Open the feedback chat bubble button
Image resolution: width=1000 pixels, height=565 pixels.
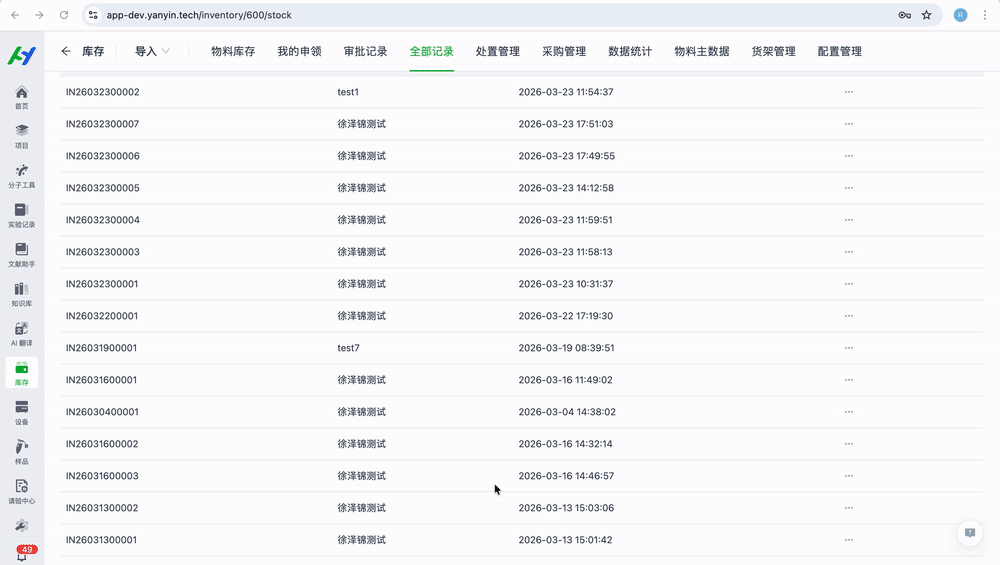(968, 533)
